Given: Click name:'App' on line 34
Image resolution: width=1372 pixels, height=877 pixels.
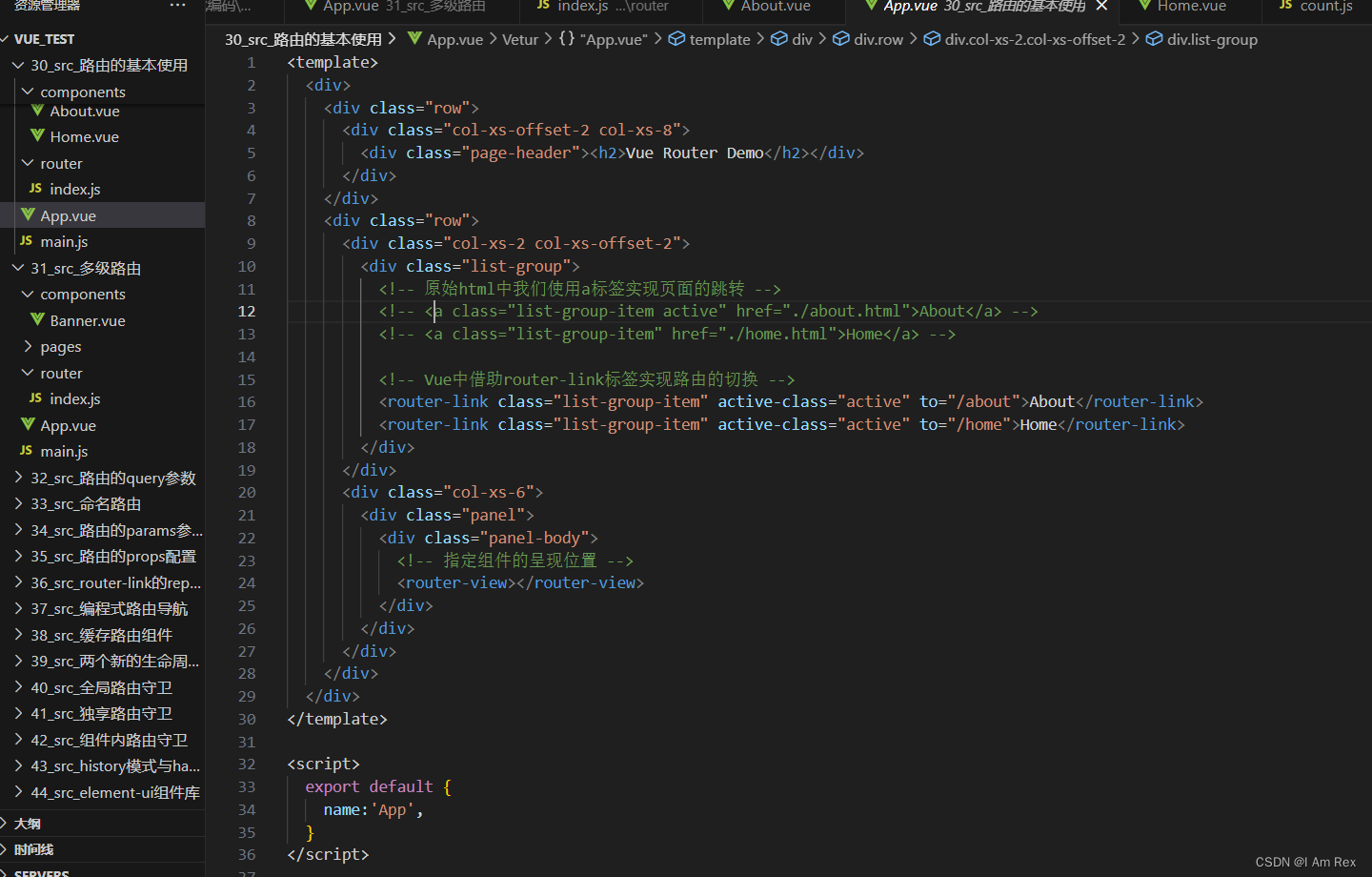Looking at the screenshot, I should point(370,809).
